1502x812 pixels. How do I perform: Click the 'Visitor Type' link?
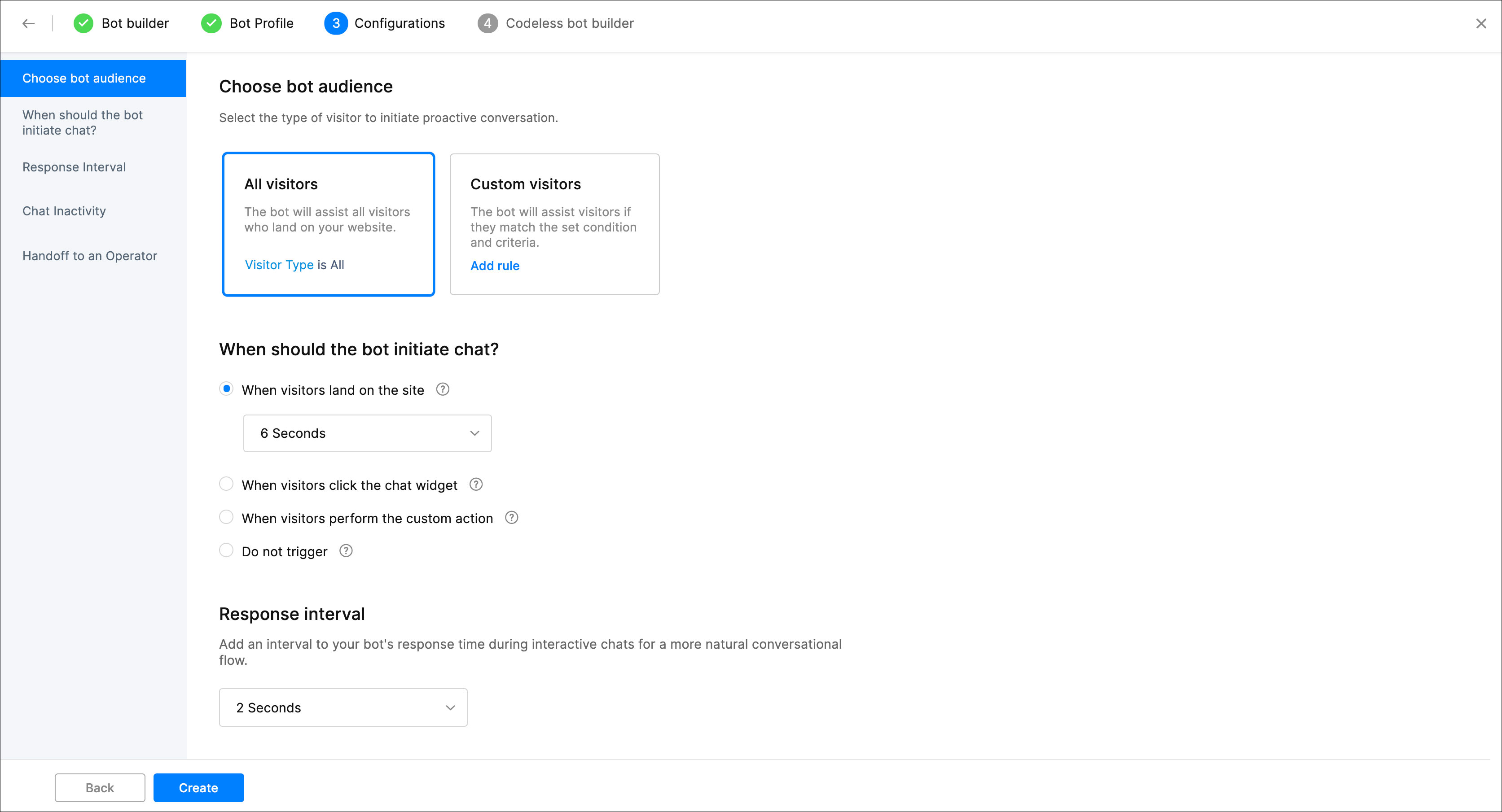(x=279, y=265)
